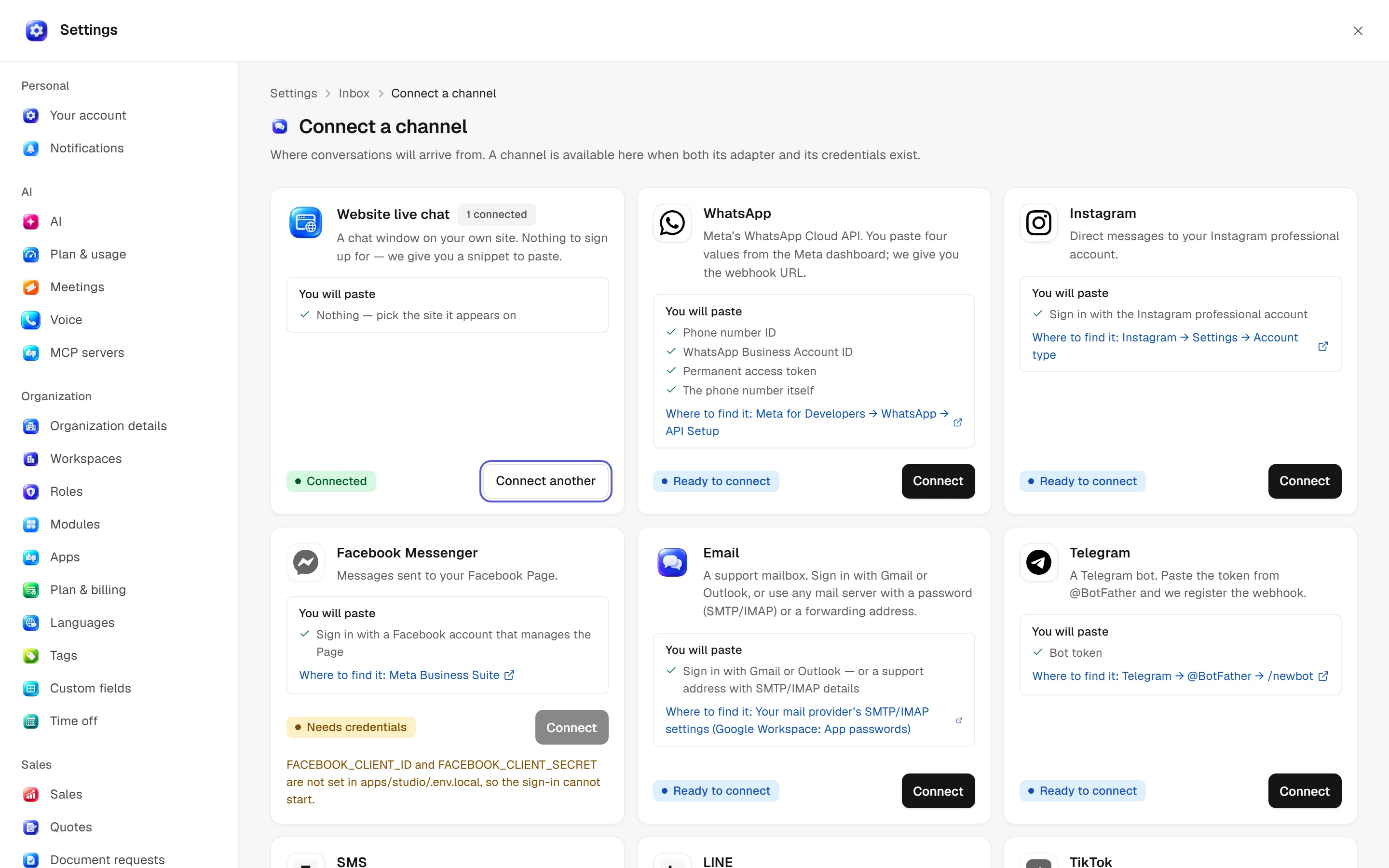This screenshot has height=868, width=1389.
Task: Click the WhatsApp logo icon
Action: tap(672, 223)
